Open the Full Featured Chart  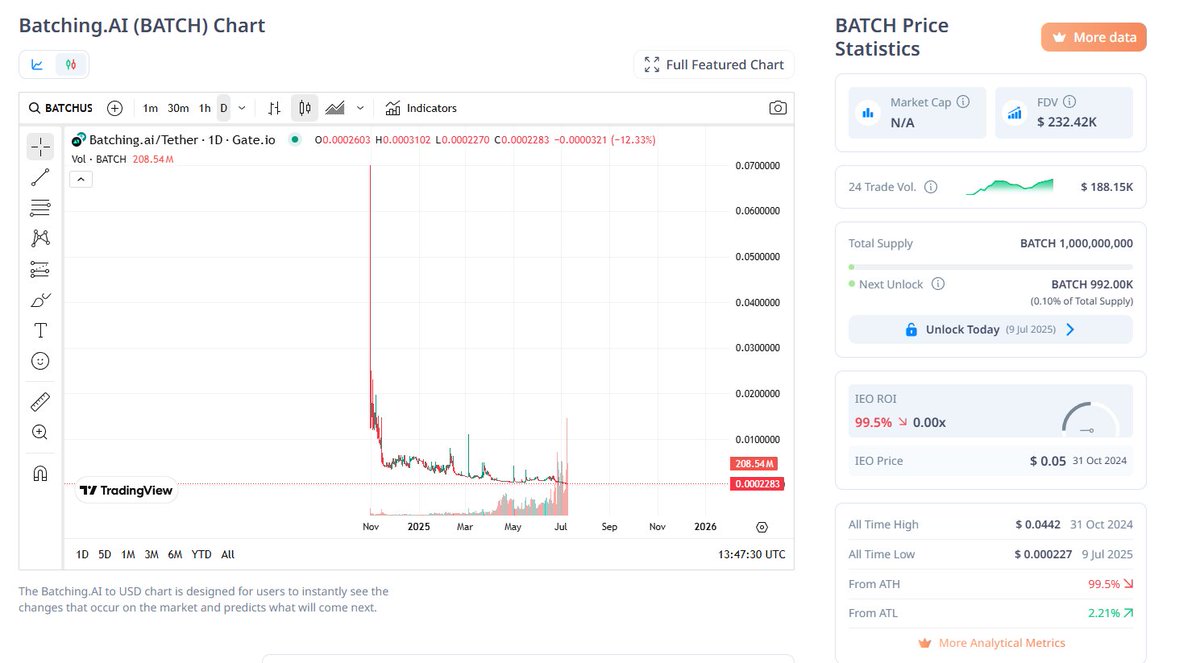(x=714, y=64)
